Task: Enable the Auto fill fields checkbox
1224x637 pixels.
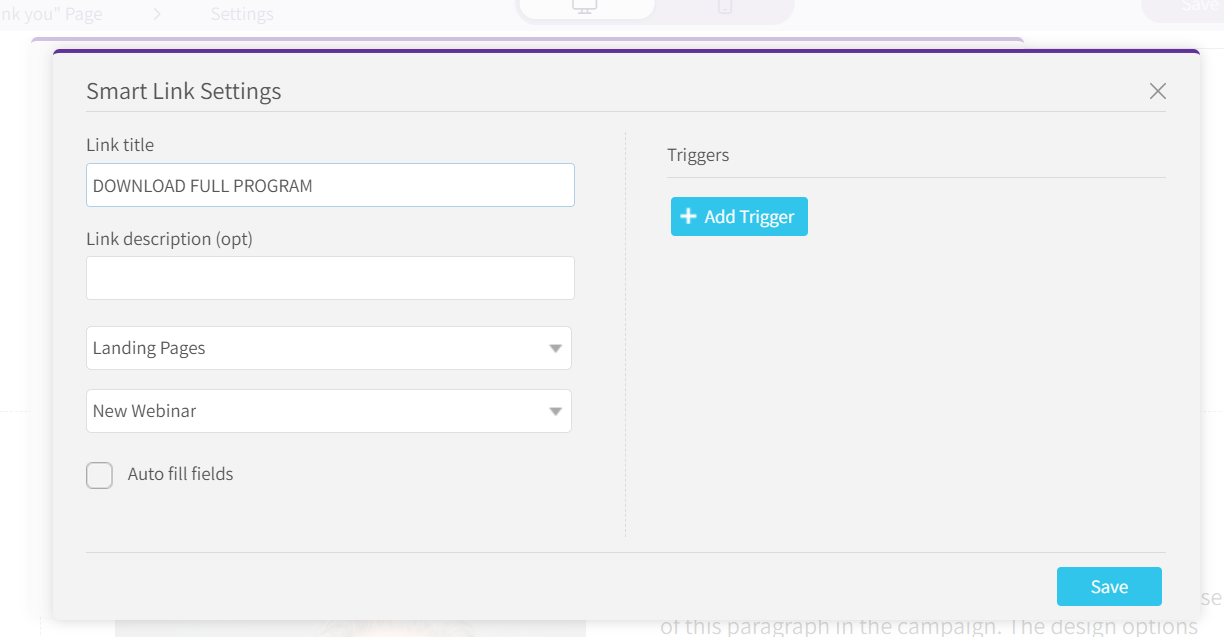Action: click(99, 475)
